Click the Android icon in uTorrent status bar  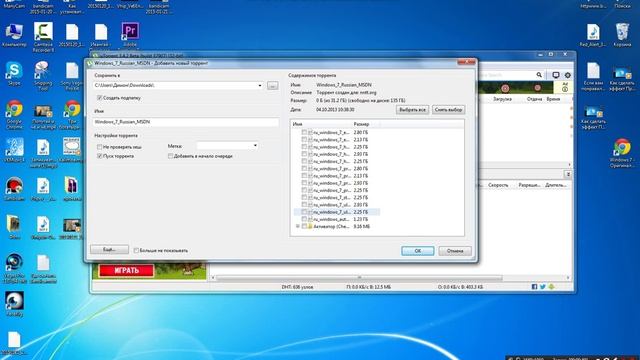(551, 287)
